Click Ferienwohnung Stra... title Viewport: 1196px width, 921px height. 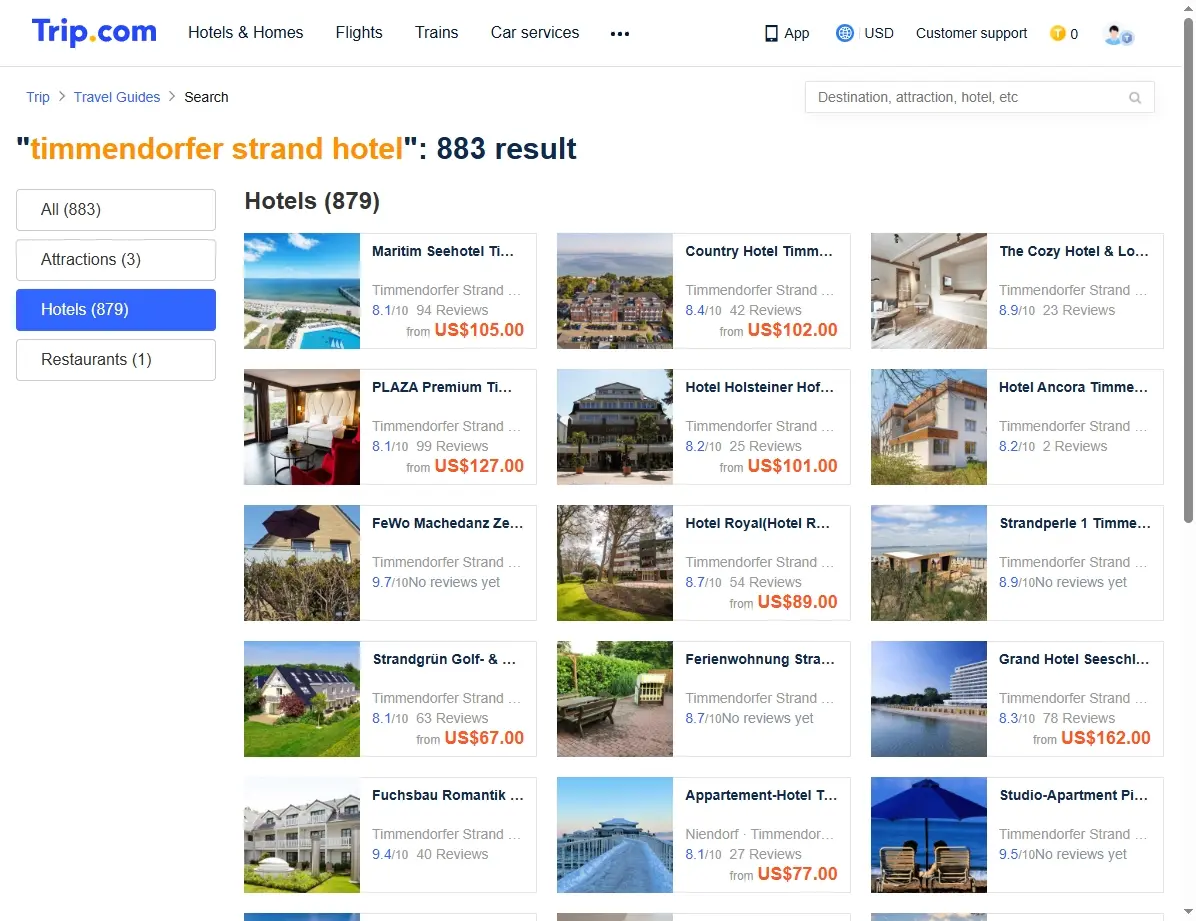click(760, 659)
